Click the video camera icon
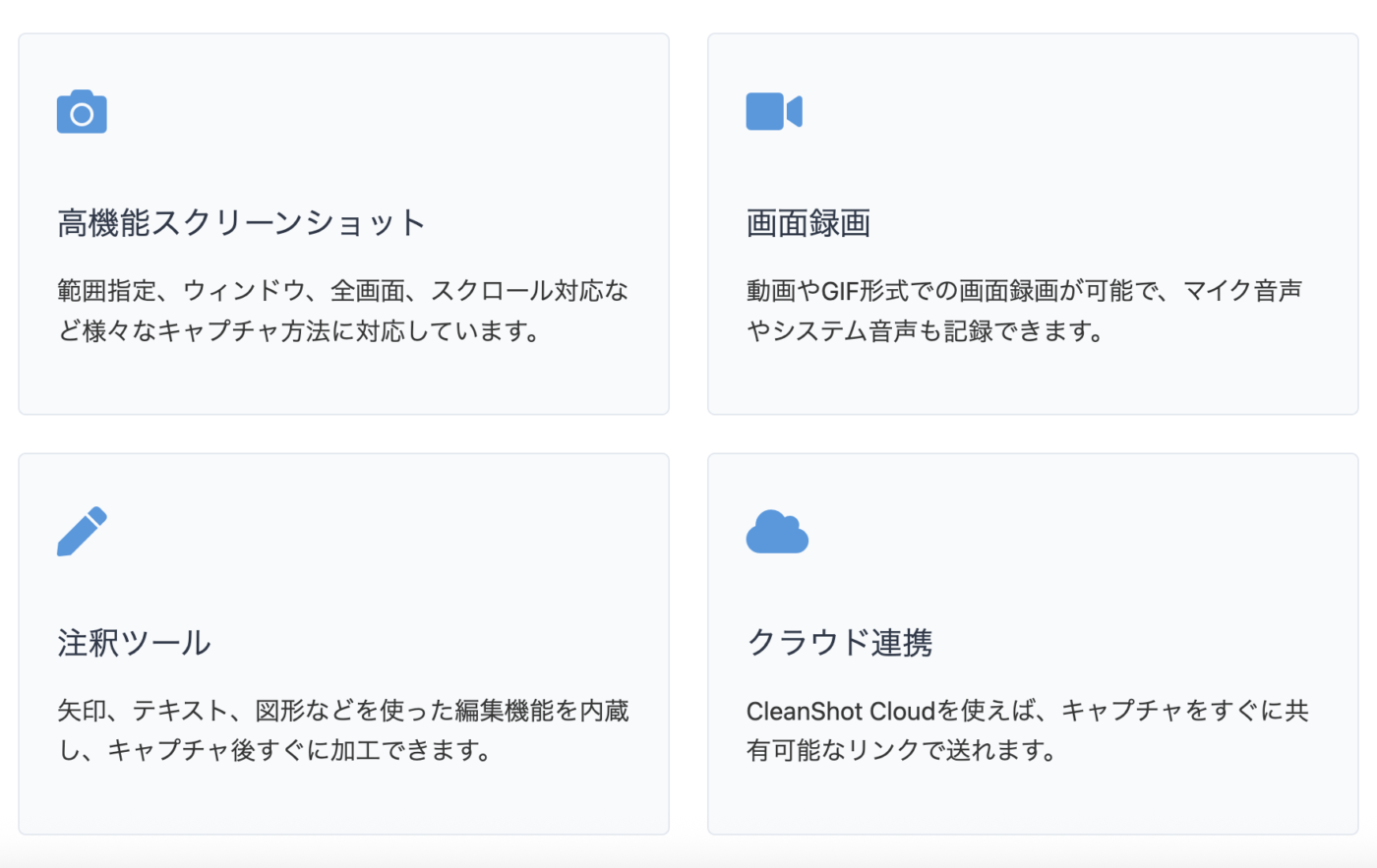Screen dimensions: 1377x868 (x=774, y=112)
